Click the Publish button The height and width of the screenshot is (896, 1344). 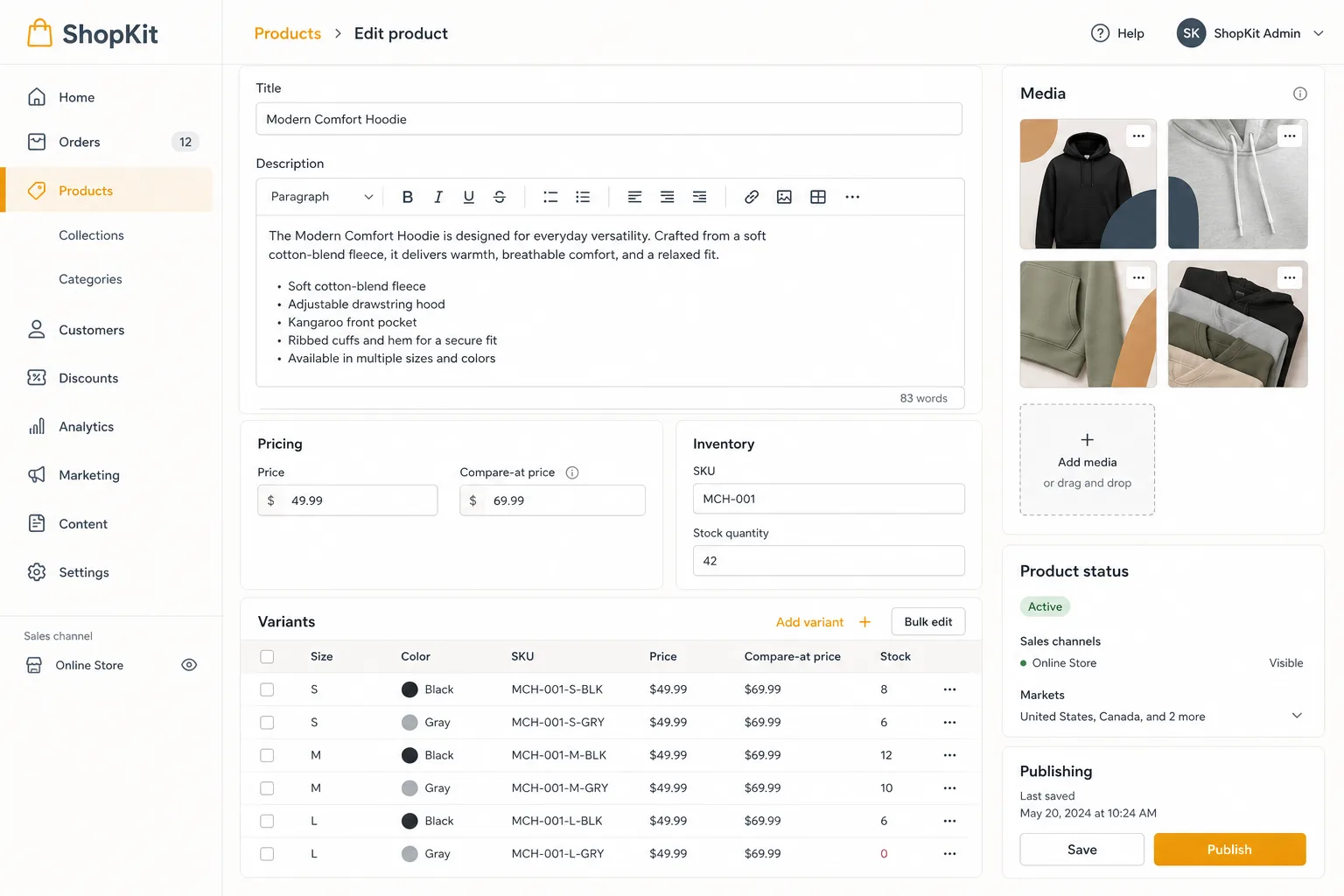(x=1229, y=850)
